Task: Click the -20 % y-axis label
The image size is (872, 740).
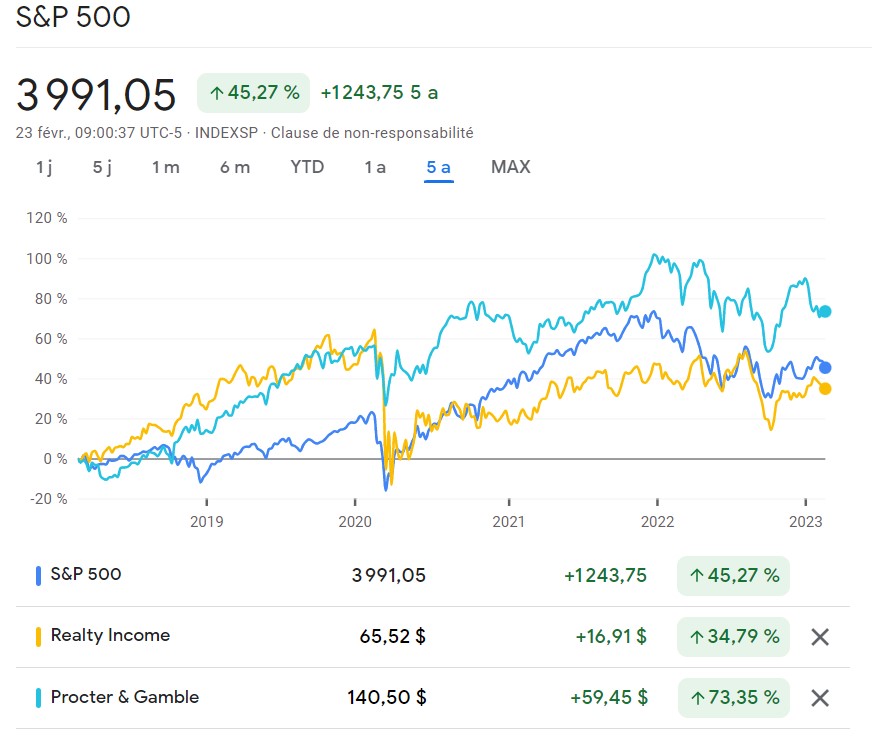Action: point(48,499)
